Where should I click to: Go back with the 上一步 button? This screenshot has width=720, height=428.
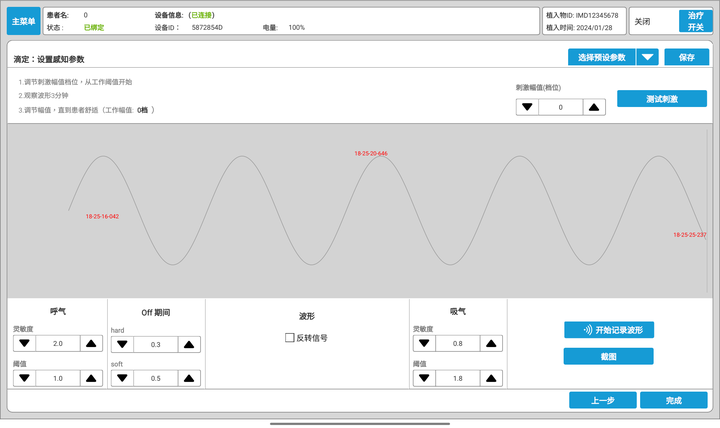pyautogui.click(x=602, y=400)
